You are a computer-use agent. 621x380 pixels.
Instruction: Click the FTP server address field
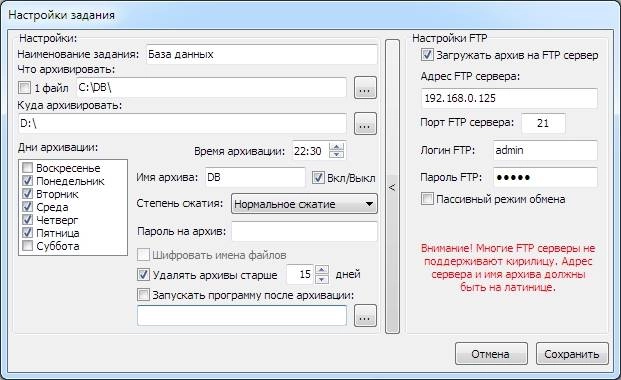[509, 98]
